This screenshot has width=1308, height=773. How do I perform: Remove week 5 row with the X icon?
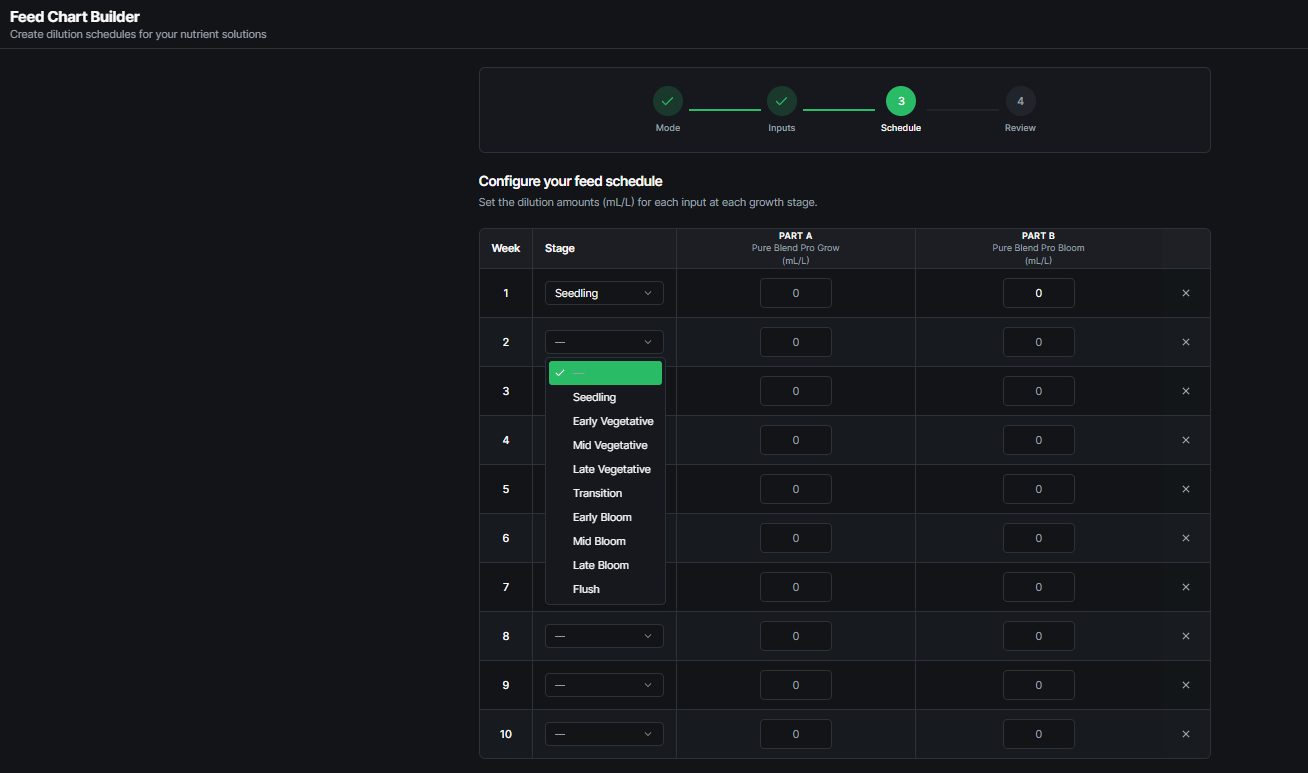click(1186, 489)
